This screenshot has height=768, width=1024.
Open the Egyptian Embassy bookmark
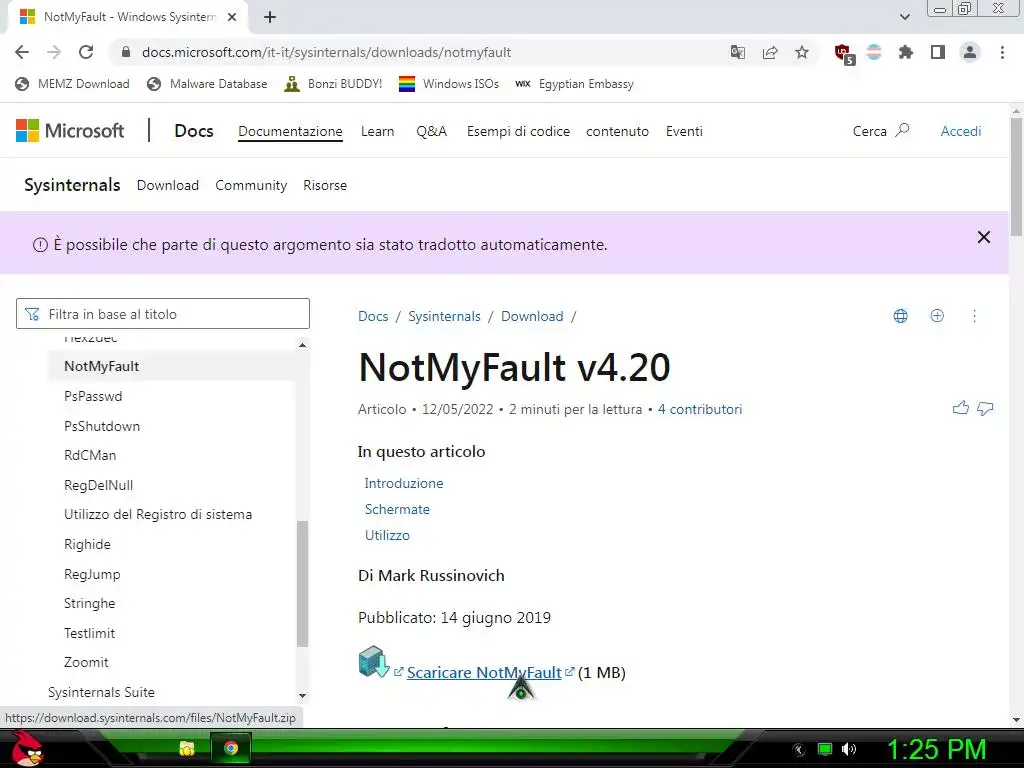tap(574, 84)
